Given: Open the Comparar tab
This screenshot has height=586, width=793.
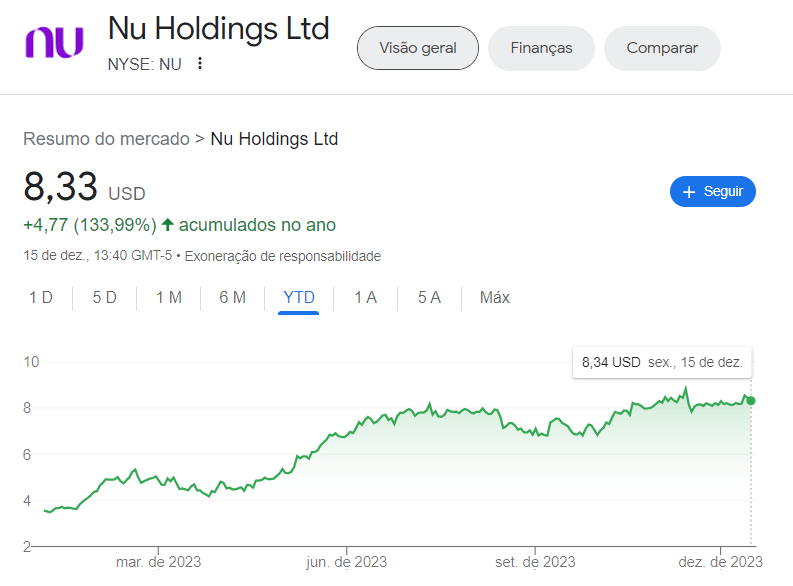Looking at the screenshot, I should pos(662,48).
